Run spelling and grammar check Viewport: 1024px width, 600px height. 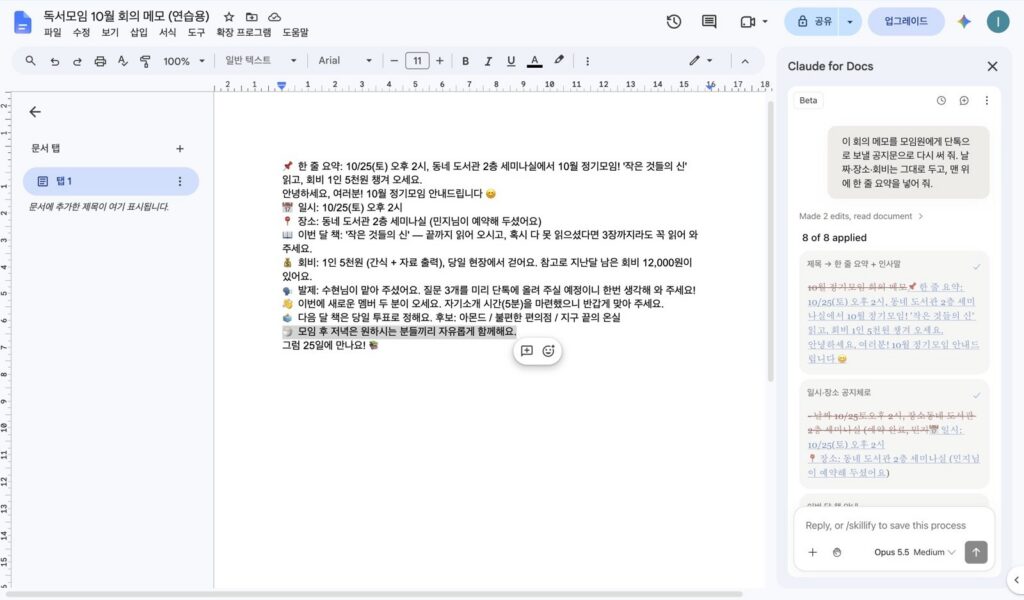click(x=123, y=61)
